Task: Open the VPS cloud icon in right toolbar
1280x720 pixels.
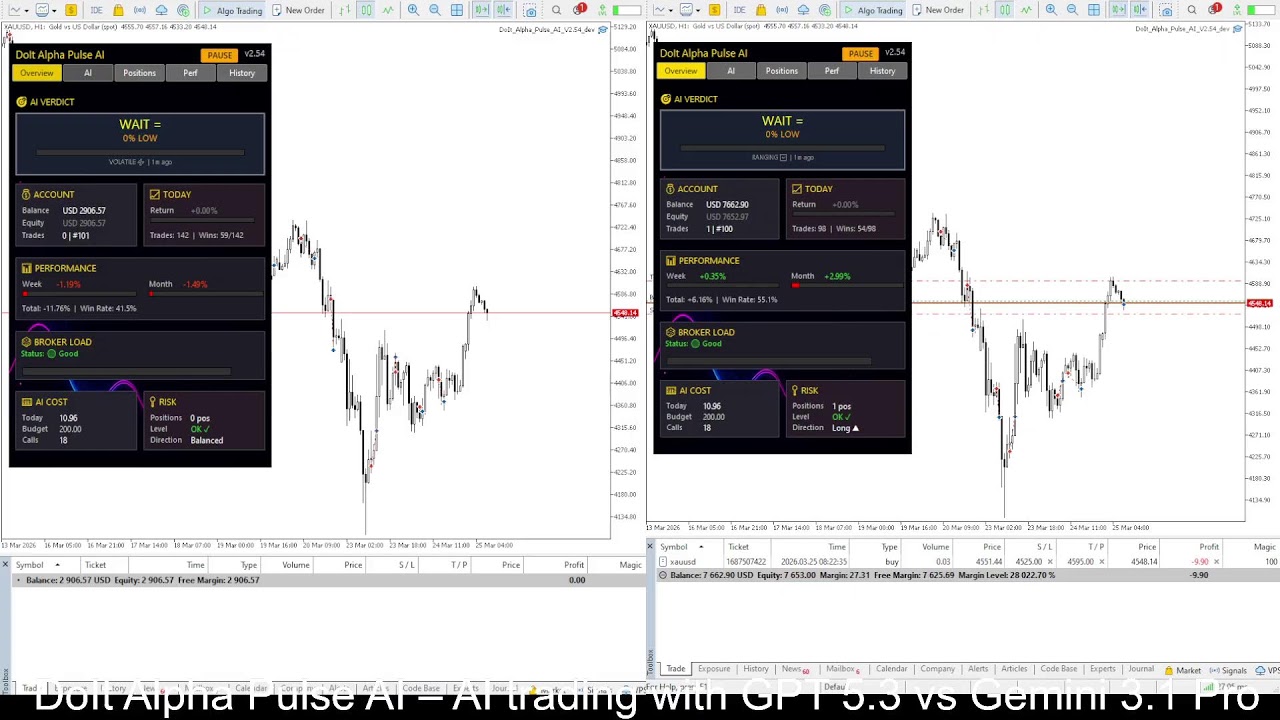Action: 803,10
